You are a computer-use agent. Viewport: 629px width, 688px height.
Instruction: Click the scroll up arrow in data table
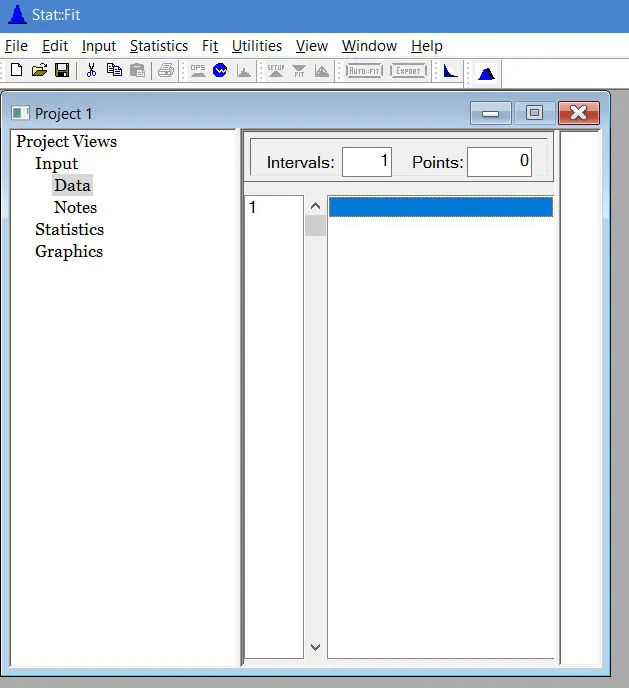[315, 206]
